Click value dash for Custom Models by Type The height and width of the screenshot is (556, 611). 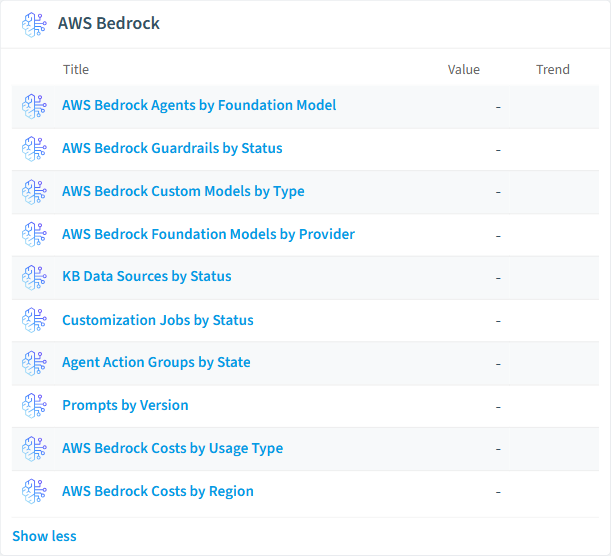click(x=498, y=192)
